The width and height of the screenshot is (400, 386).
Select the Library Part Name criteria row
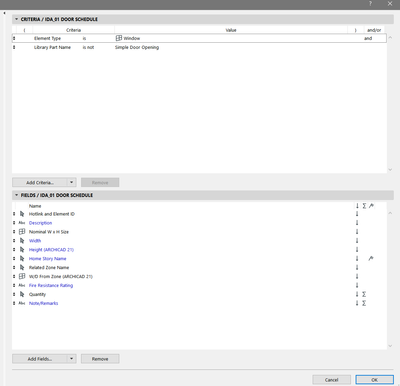click(x=199, y=47)
